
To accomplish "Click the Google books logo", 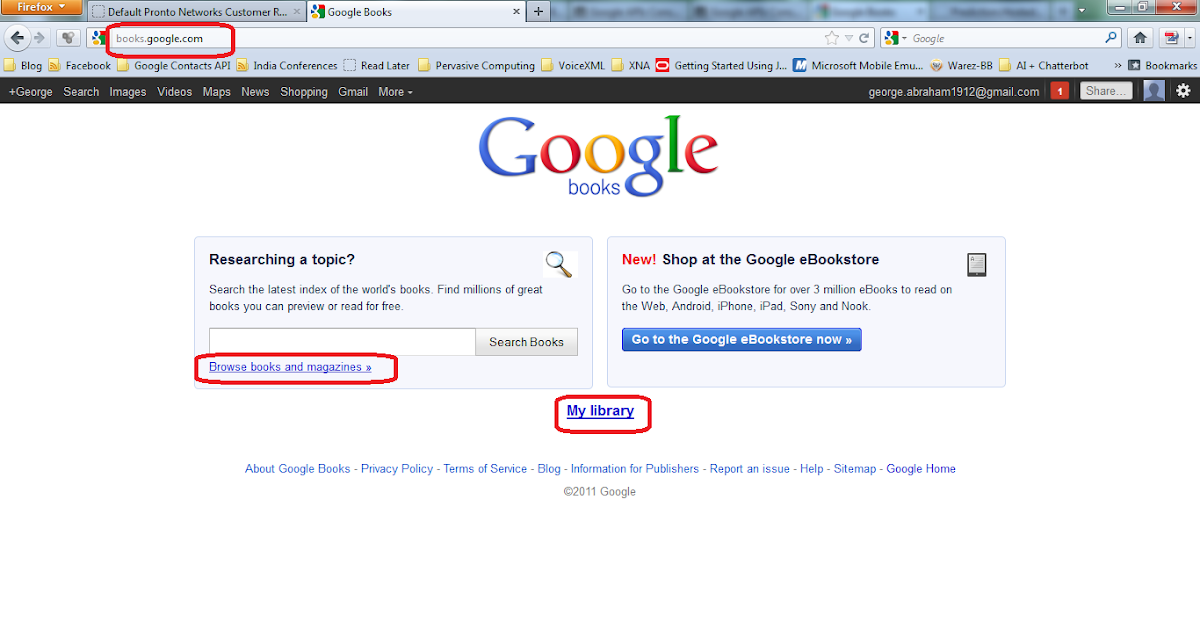I will (599, 155).
